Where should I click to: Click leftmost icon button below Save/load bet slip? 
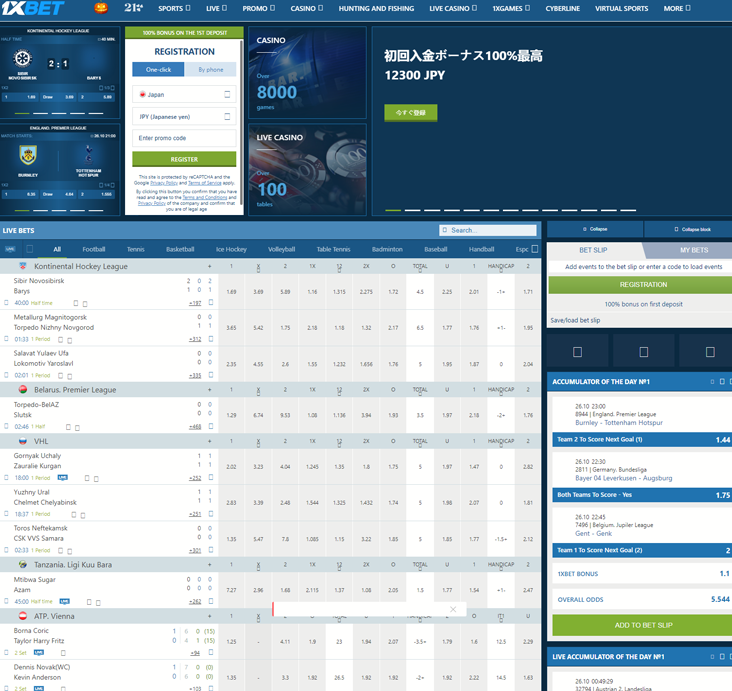click(x=577, y=352)
